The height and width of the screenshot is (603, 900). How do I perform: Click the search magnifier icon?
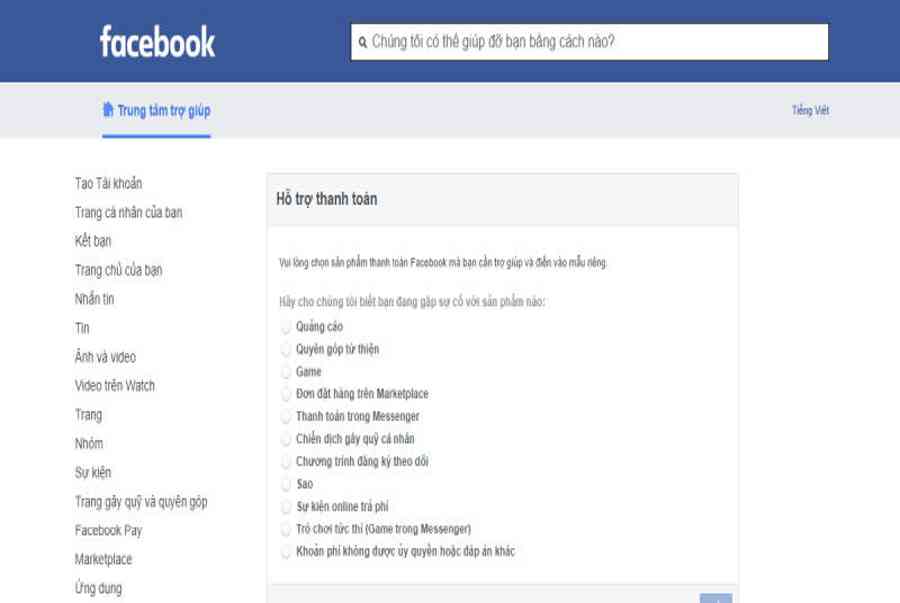(363, 42)
